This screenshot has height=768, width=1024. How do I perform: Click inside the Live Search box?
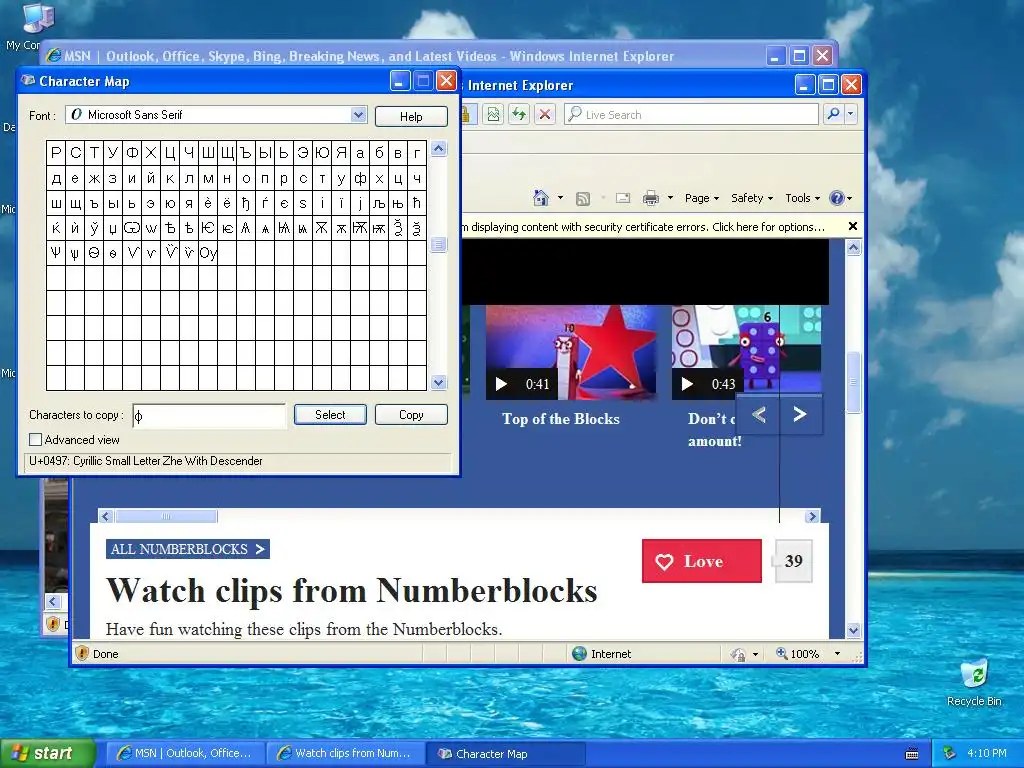pyautogui.click(x=691, y=114)
